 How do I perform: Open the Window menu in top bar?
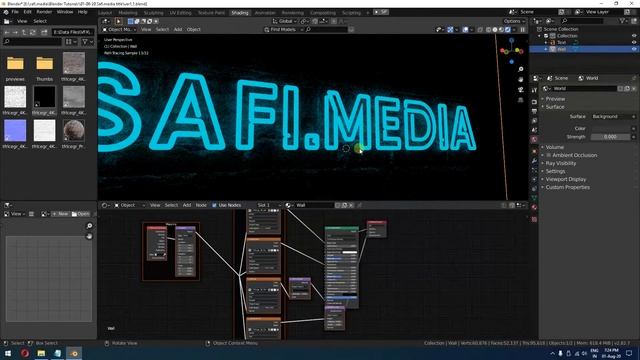pos(65,12)
